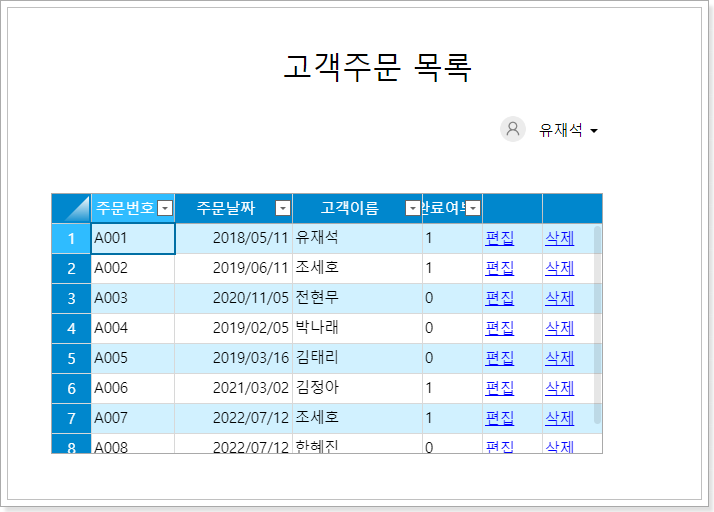
Task: Select the date cell 2019/03/16
Action: pos(233,358)
